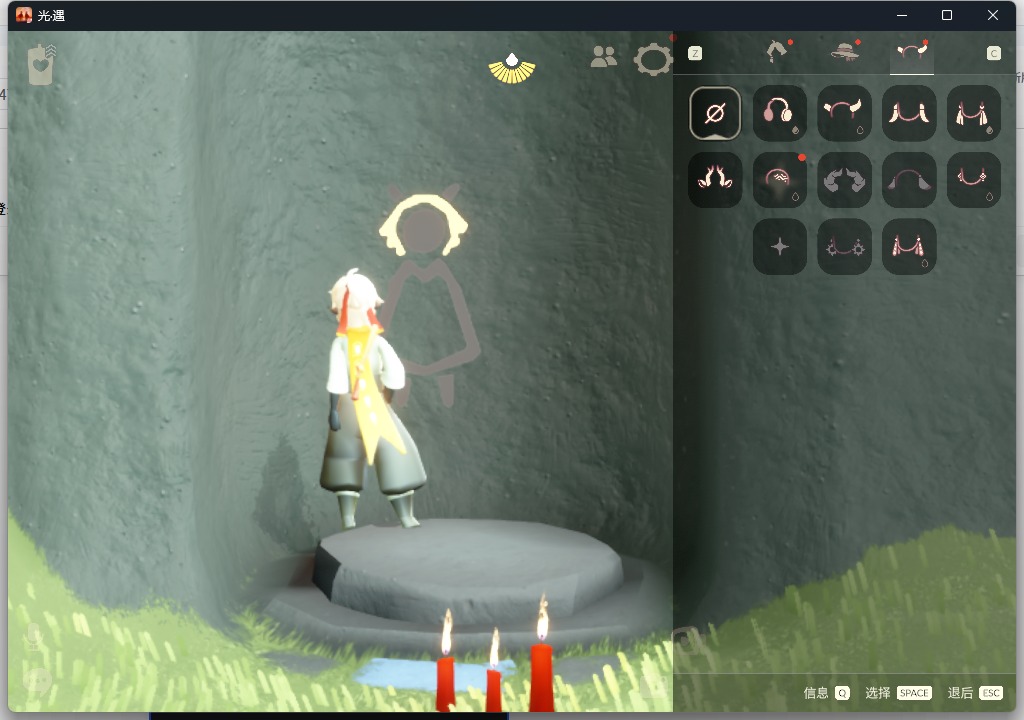This screenshot has height=720, width=1024.
Task: Choose the glowing headband with red dot
Action: 779,180
